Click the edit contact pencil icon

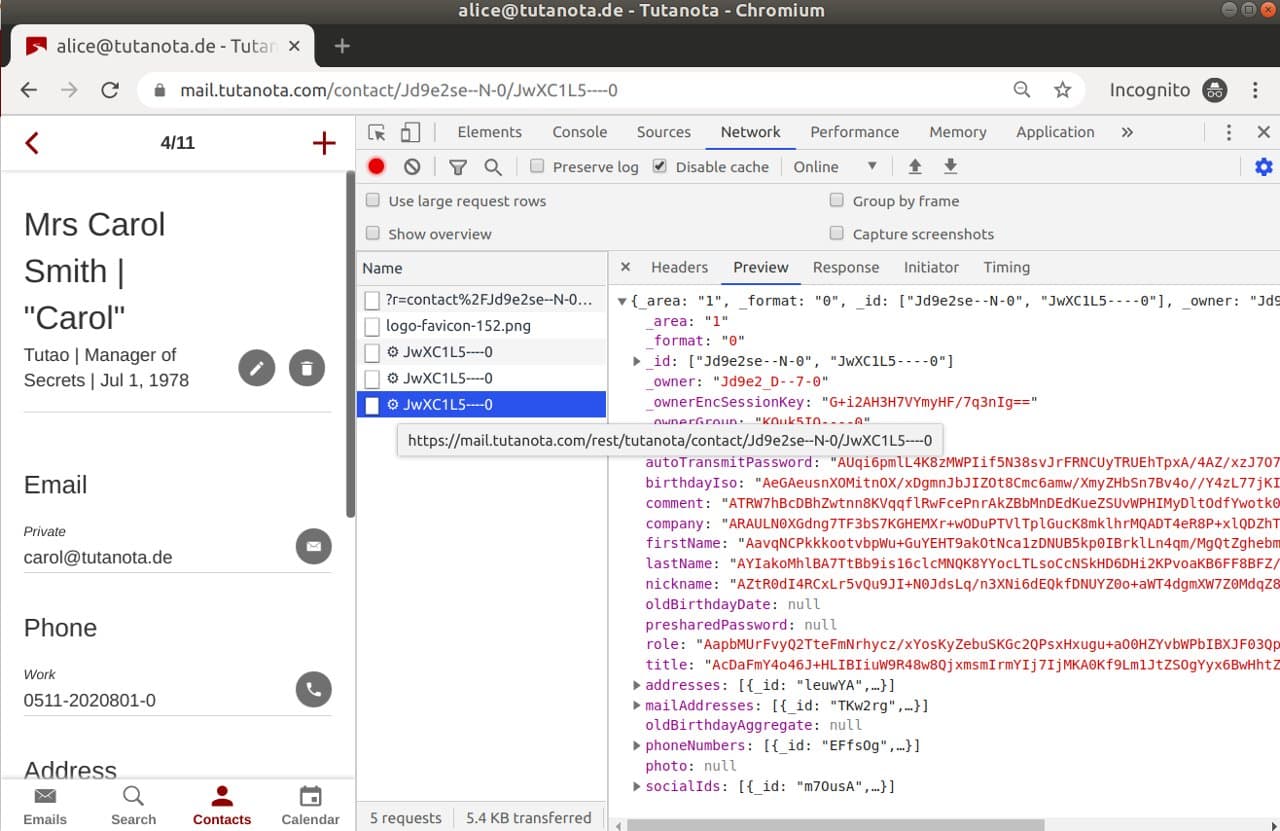(x=256, y=368)
